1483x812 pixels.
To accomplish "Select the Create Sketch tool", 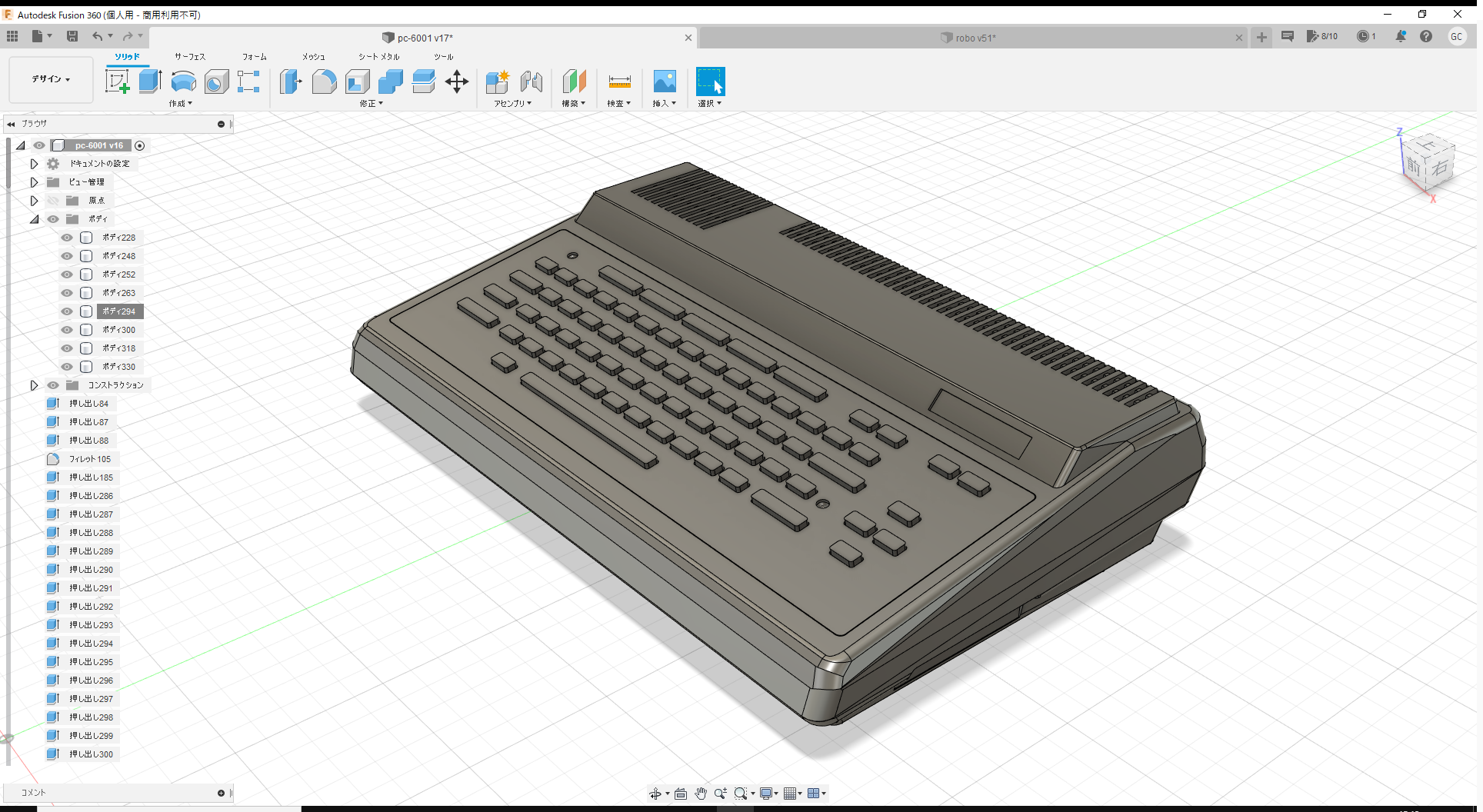I will 118,81.
